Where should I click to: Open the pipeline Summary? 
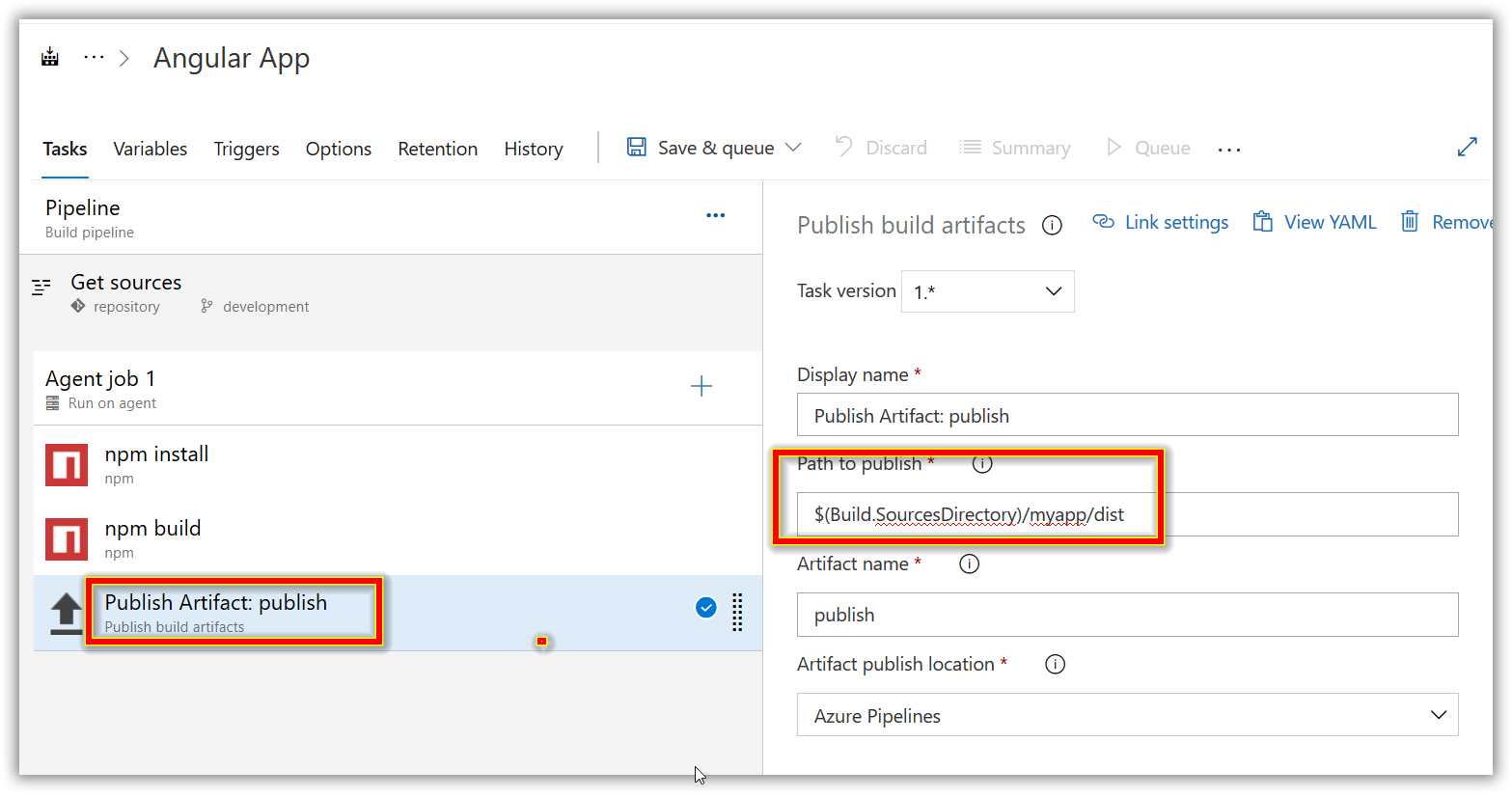coord(1015,148)
